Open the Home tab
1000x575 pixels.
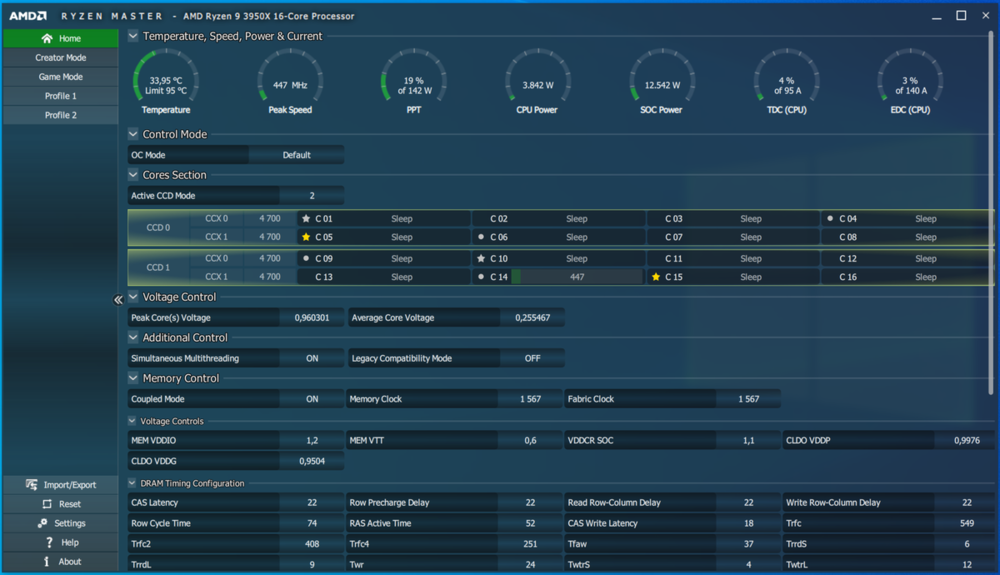pyautogui.click(x=61, y=38)
